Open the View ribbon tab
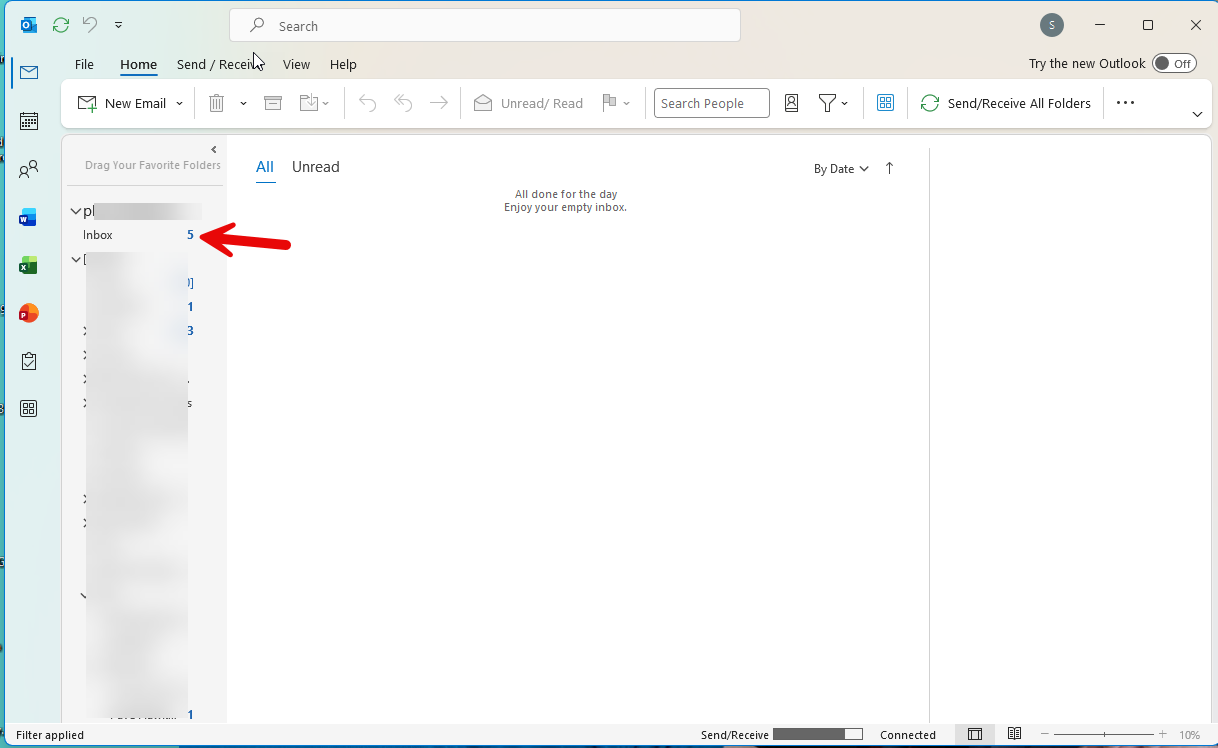This screenshot has width=1218, height=748. (296, 64)
